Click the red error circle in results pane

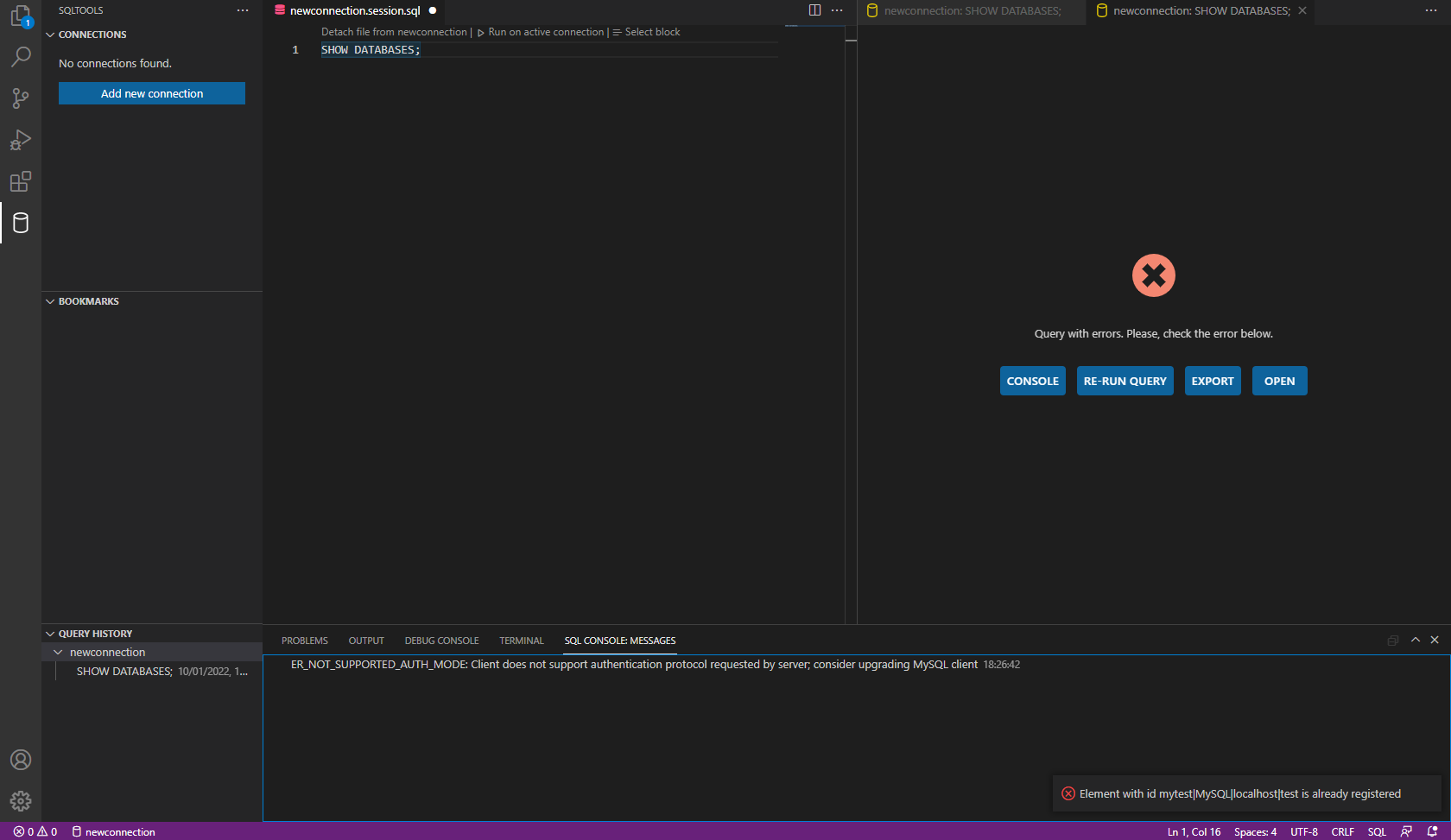tap(1154, 275)
